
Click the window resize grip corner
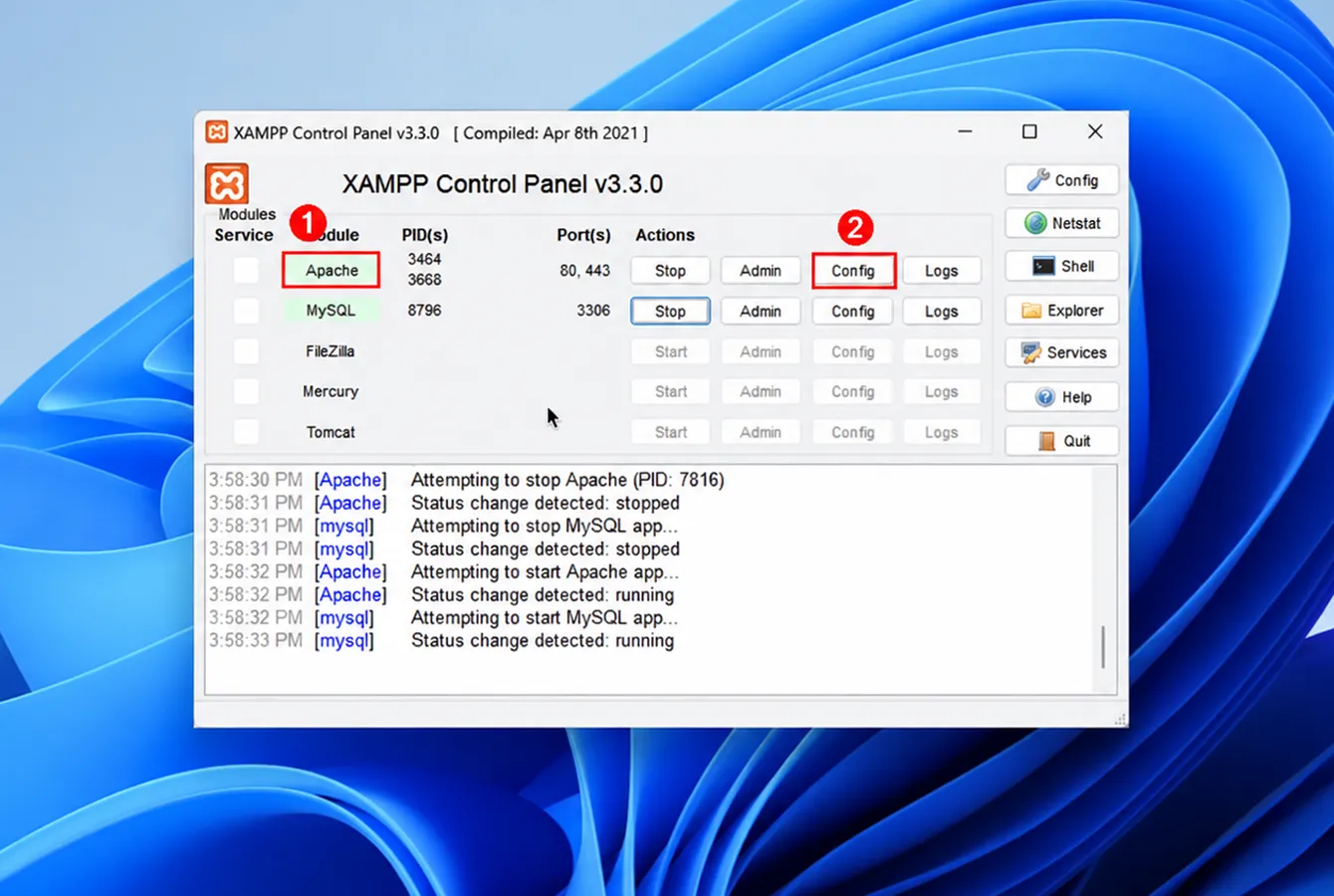click(x=1120, y=719)
